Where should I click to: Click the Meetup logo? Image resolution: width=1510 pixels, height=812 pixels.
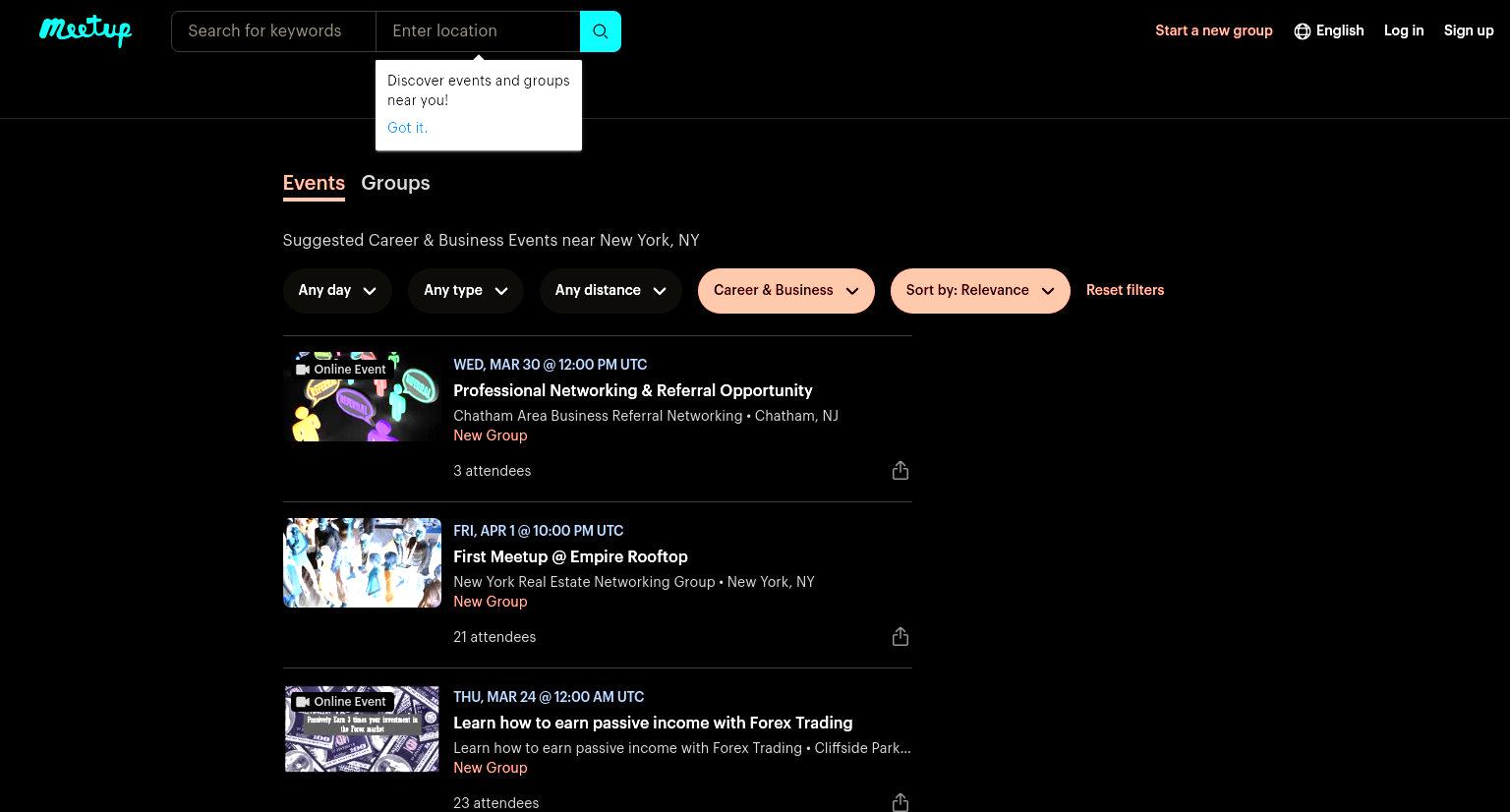[x=86, y=30]
